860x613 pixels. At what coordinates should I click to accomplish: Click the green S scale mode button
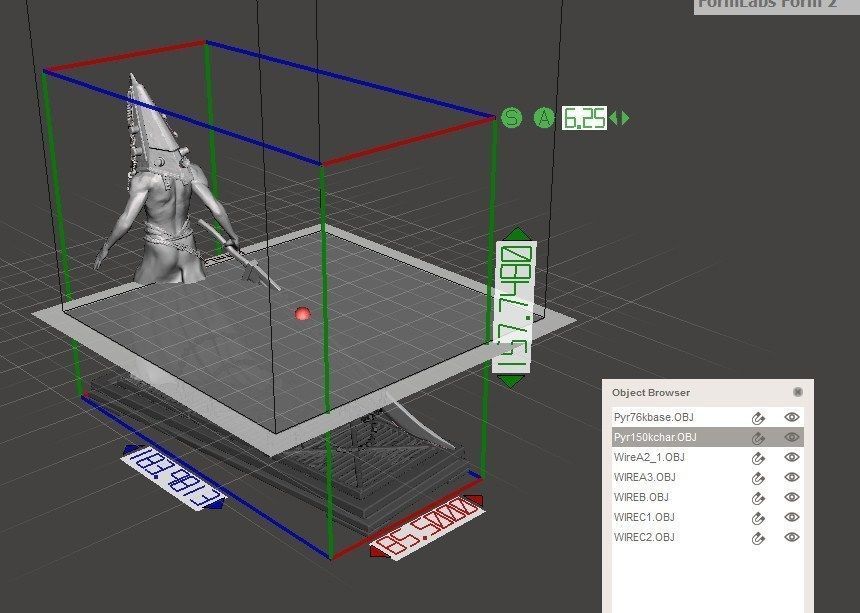pyautogui.click(x=512, y=118)
